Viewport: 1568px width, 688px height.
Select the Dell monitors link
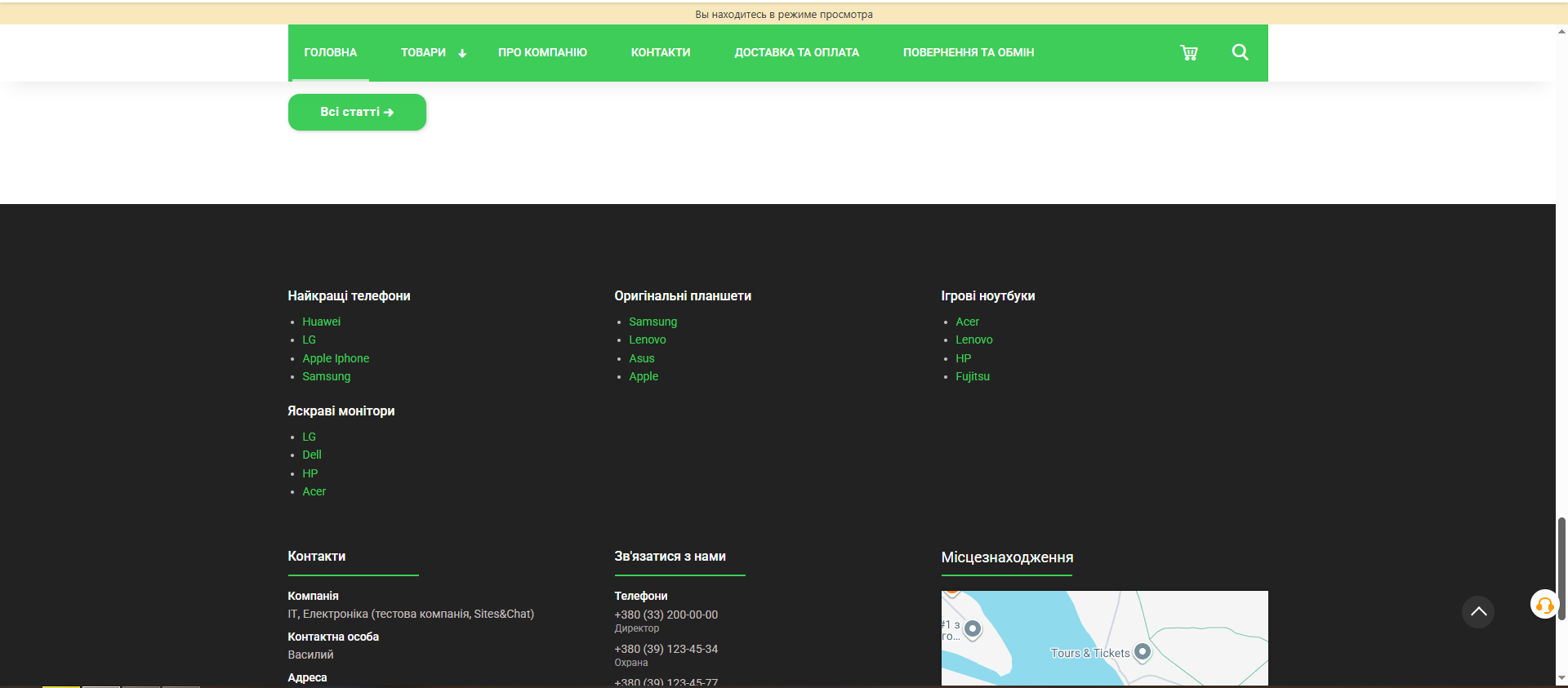point(312,455)
